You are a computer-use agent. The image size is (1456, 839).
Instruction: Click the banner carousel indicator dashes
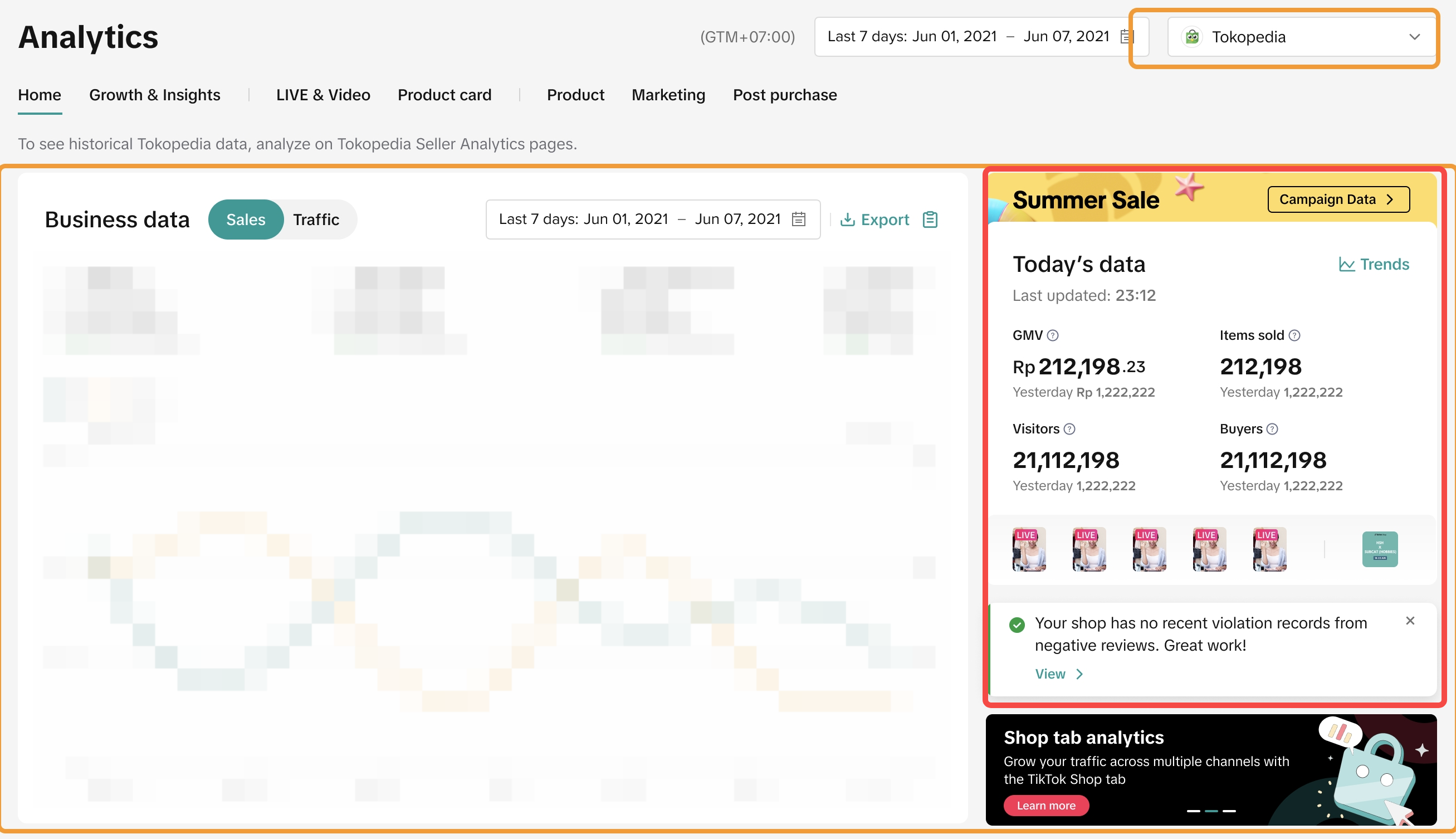[1211, 811]
